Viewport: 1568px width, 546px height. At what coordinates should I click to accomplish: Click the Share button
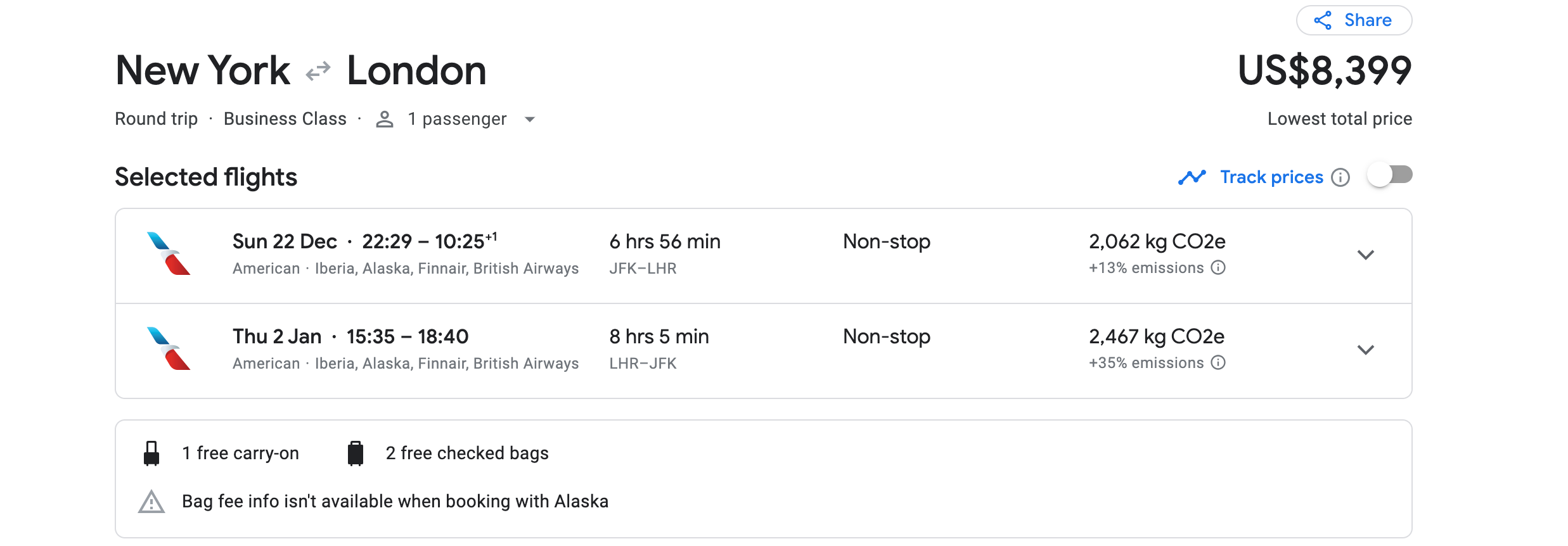coord(1354,20)
